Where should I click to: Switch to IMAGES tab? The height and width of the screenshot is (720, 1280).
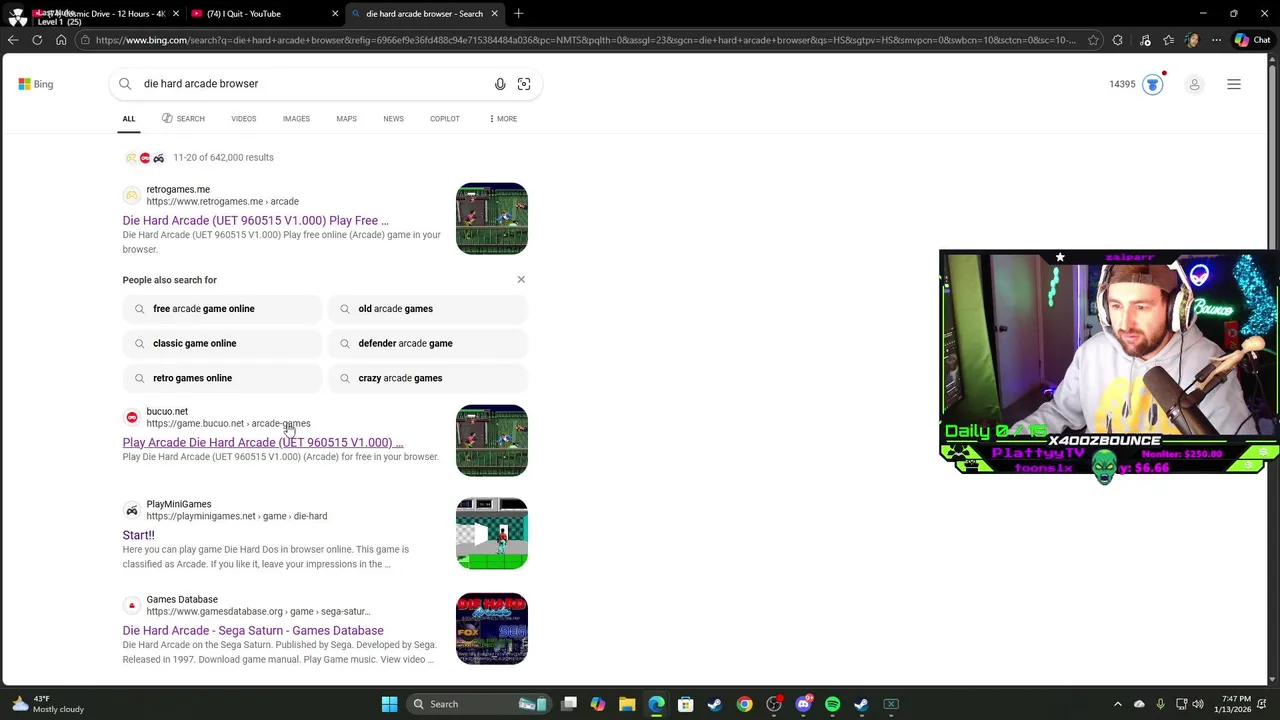(x=296, y=119)
